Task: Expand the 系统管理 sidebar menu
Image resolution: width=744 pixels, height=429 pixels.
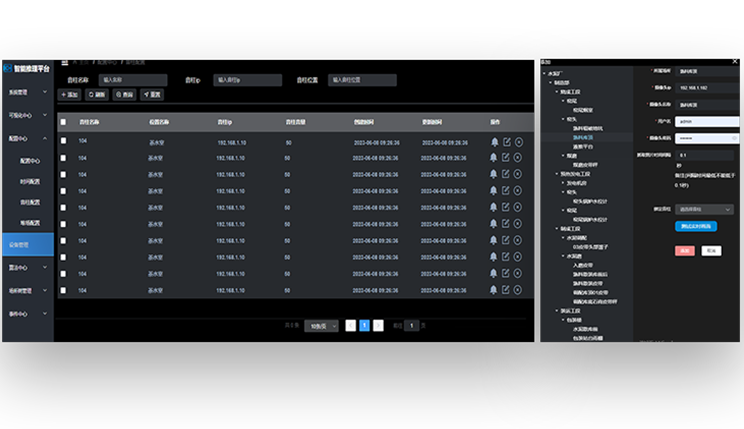Action: click(26, 92)
